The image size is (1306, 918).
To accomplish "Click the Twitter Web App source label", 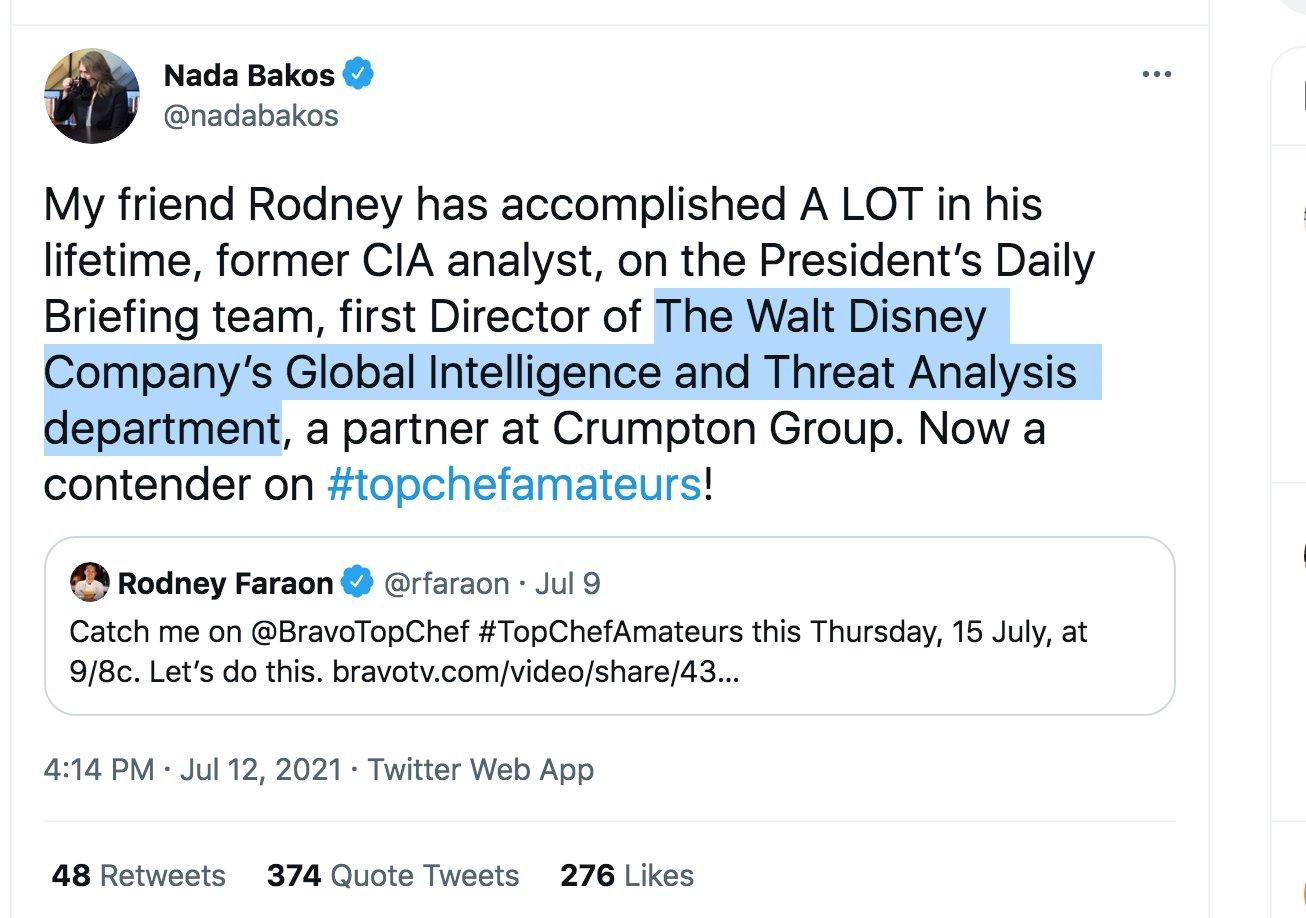I will [480, 770].
